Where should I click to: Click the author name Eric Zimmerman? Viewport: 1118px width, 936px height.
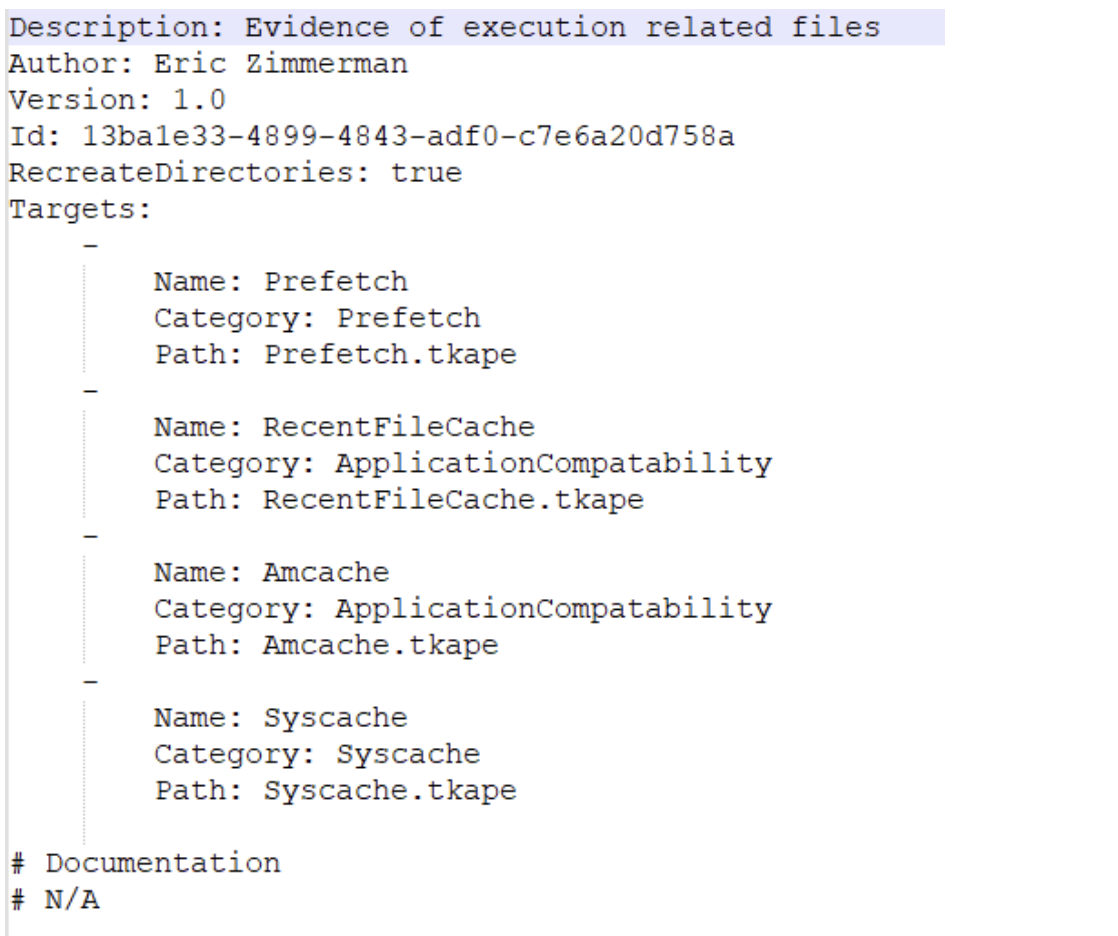[280, 64]
